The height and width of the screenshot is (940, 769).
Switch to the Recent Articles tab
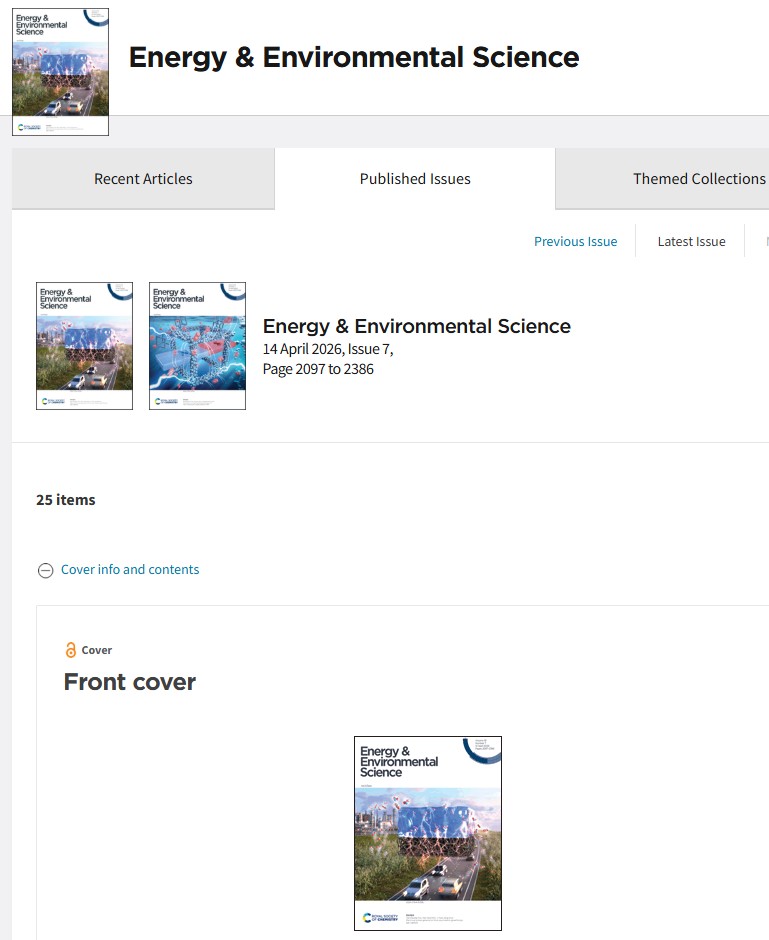click(143, 179)
